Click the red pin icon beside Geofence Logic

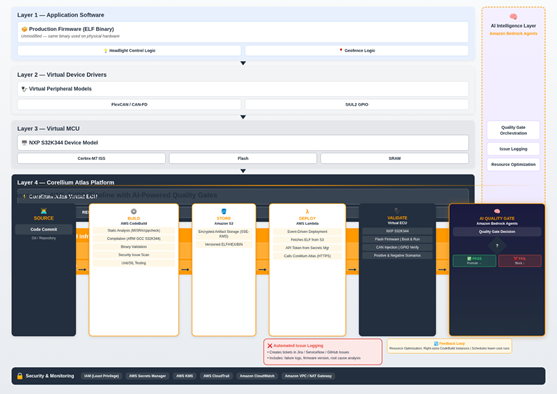coord(341,50)
